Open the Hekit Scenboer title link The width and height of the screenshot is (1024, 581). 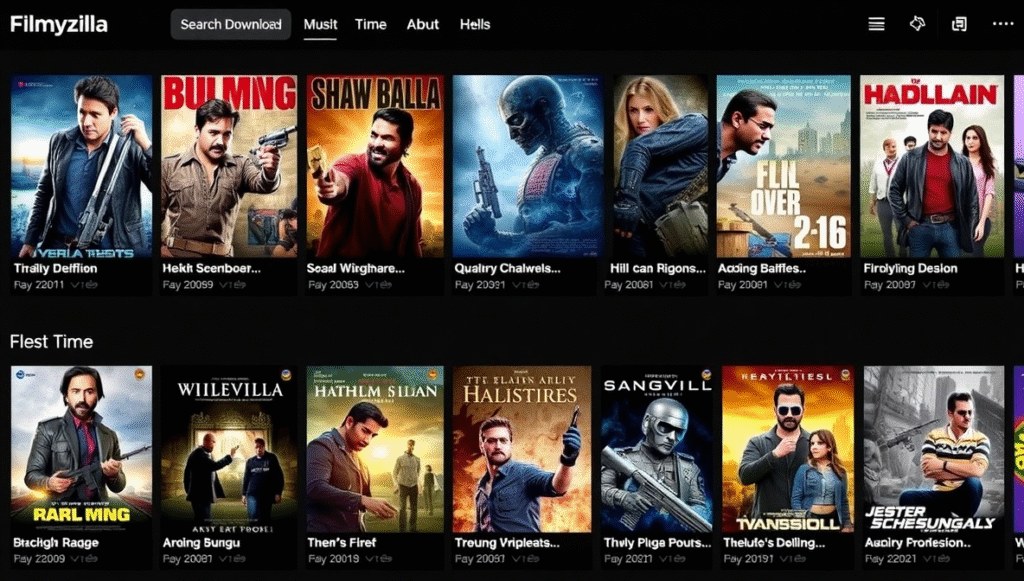tap(211, 268)
